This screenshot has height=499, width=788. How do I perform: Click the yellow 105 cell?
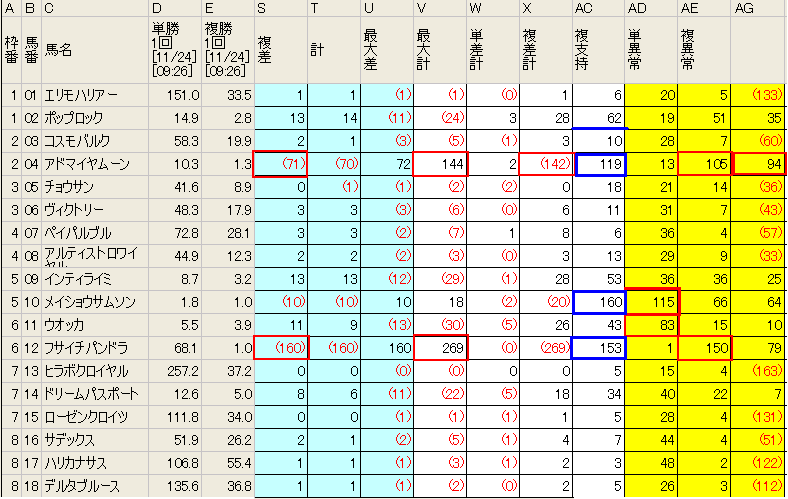[x=705, y=164]
